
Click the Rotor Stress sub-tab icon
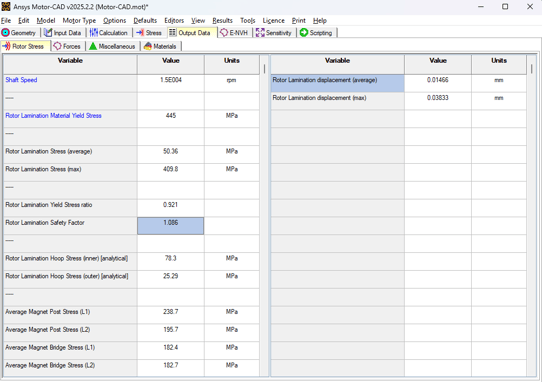7,46
